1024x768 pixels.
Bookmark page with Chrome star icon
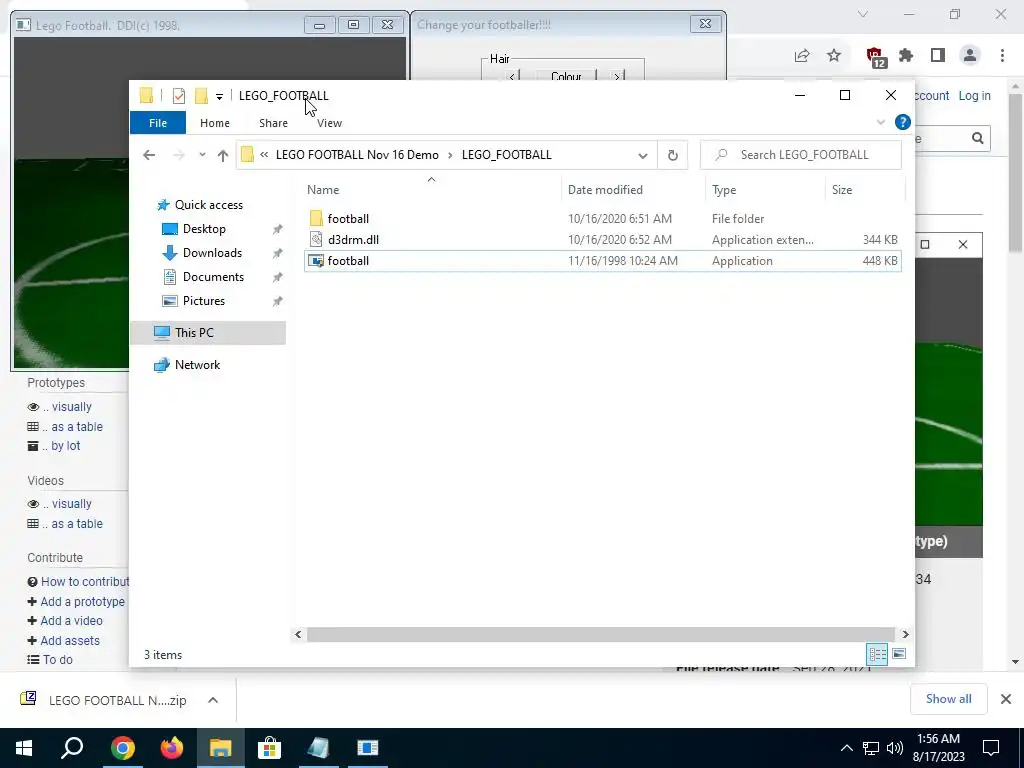click(x=834, y=56)
